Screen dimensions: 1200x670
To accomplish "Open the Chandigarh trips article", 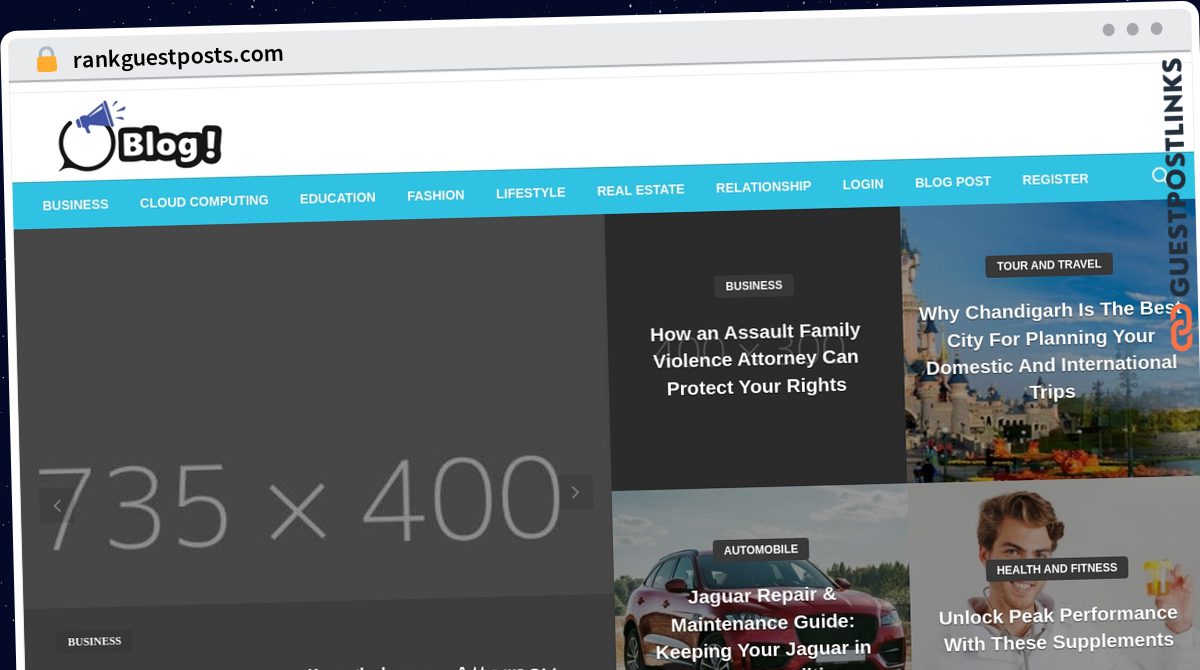I will [1049, 351].
